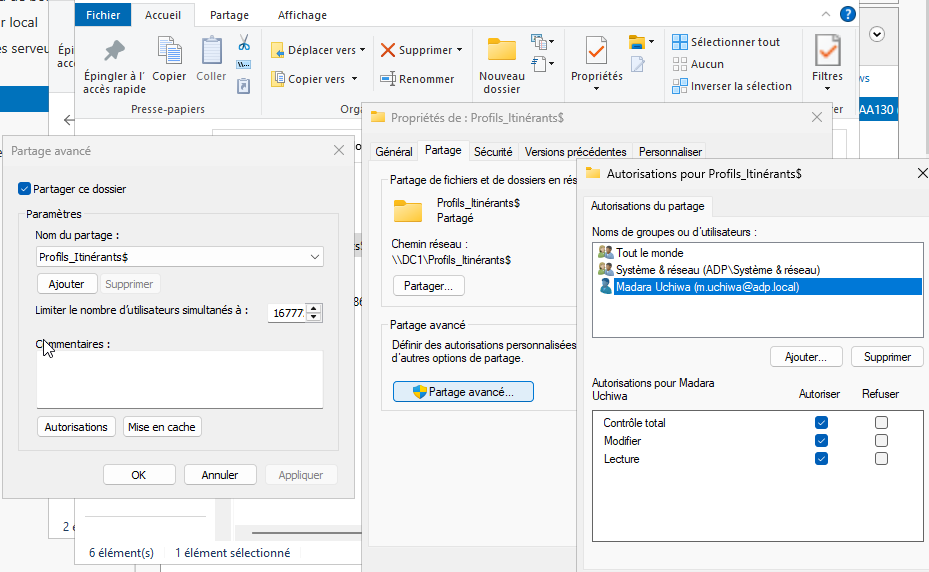Click the red X Supprimer icon
This screenshot has height=572, width=929.
click(388, 50)
